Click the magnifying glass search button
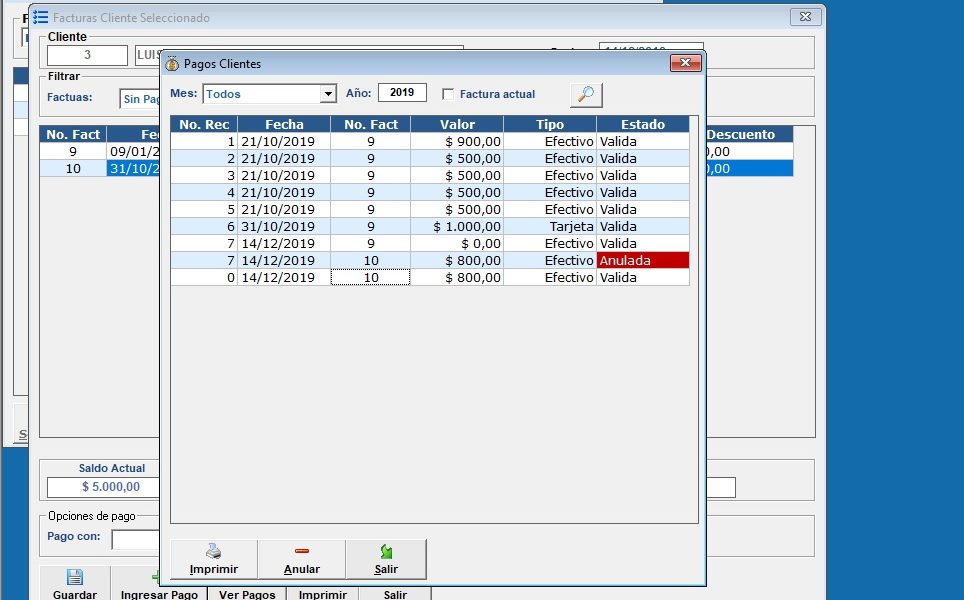This screenshot has height=600, width=964. click(586, 95)
